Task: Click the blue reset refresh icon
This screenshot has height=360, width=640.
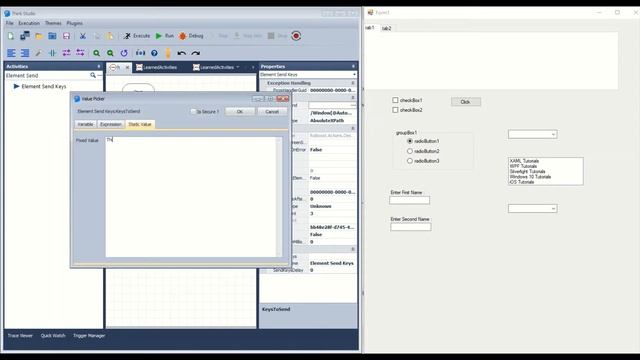Action: (x=124, y=53)
